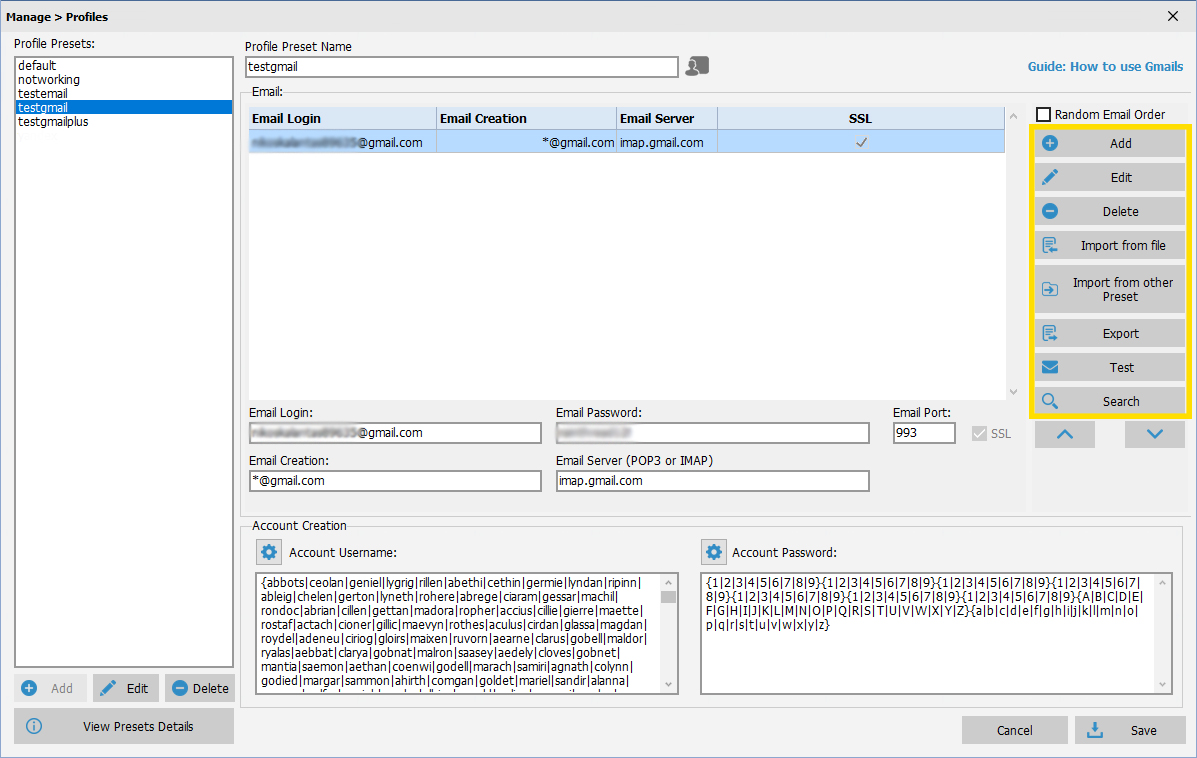
Task: Click the Delete email minus icon
Action: [1050, 211]
